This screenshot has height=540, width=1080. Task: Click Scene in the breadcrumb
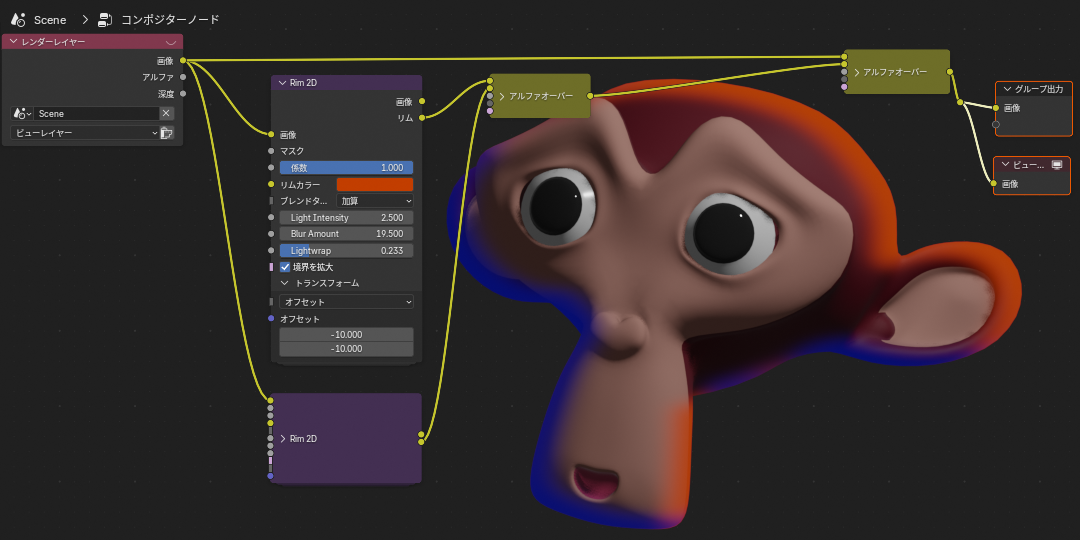(x=50, y=20)
